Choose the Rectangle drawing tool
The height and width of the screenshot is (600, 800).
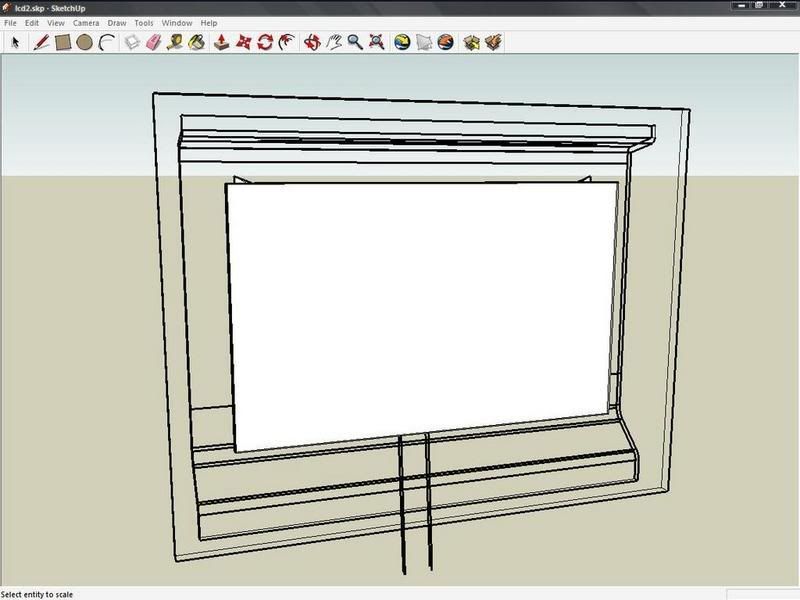click(63, 42)
